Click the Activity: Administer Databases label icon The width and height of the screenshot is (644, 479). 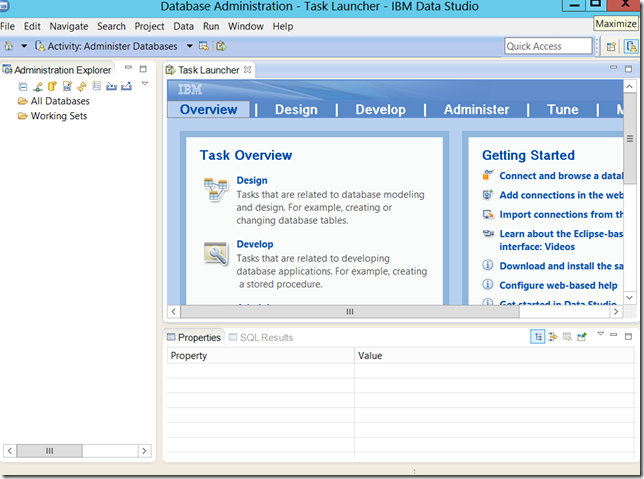40,46
